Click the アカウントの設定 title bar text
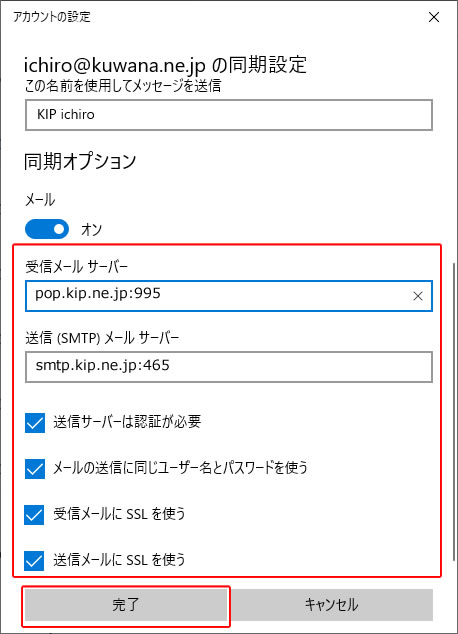The height and width of the screenshot is (634, 458). pyautogui.click(x=52, y=17)
